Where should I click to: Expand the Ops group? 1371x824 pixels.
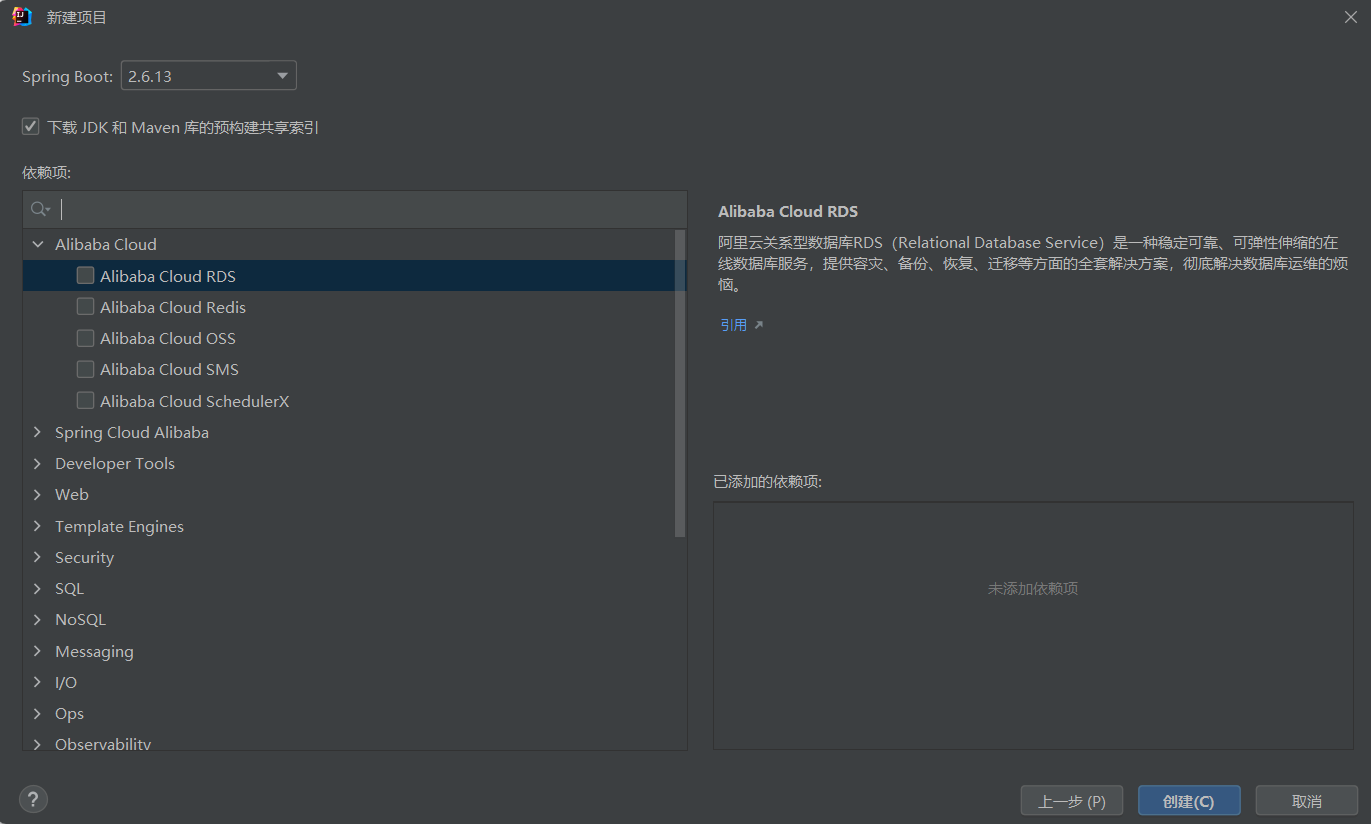pyautogui.click(x=38, y=713)
